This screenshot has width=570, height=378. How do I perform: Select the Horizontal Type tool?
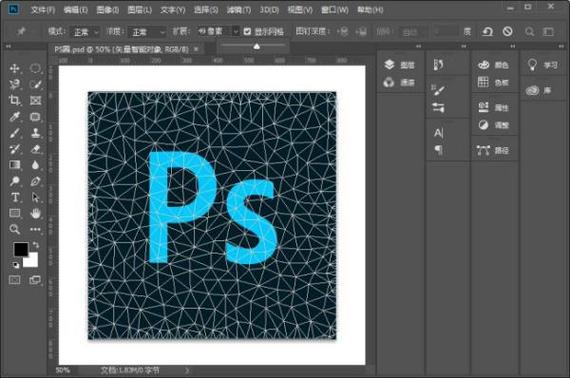[15, 197]
